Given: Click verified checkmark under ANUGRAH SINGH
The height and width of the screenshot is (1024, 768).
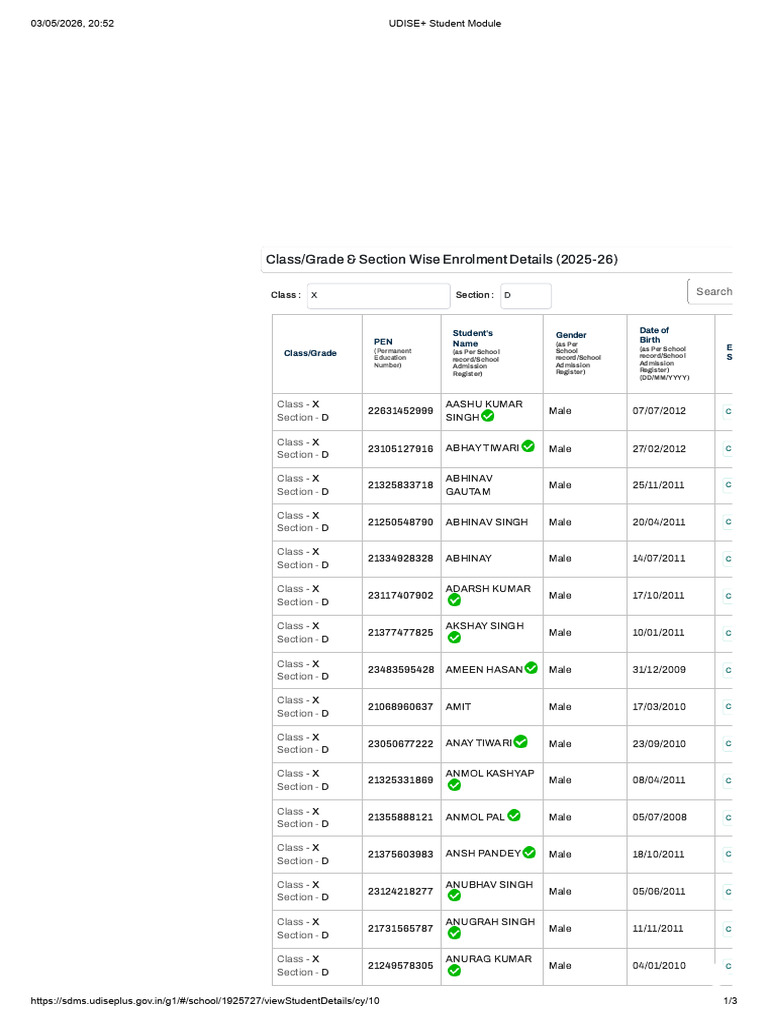Looking at the screenshot, I should [x=455, y=934].
